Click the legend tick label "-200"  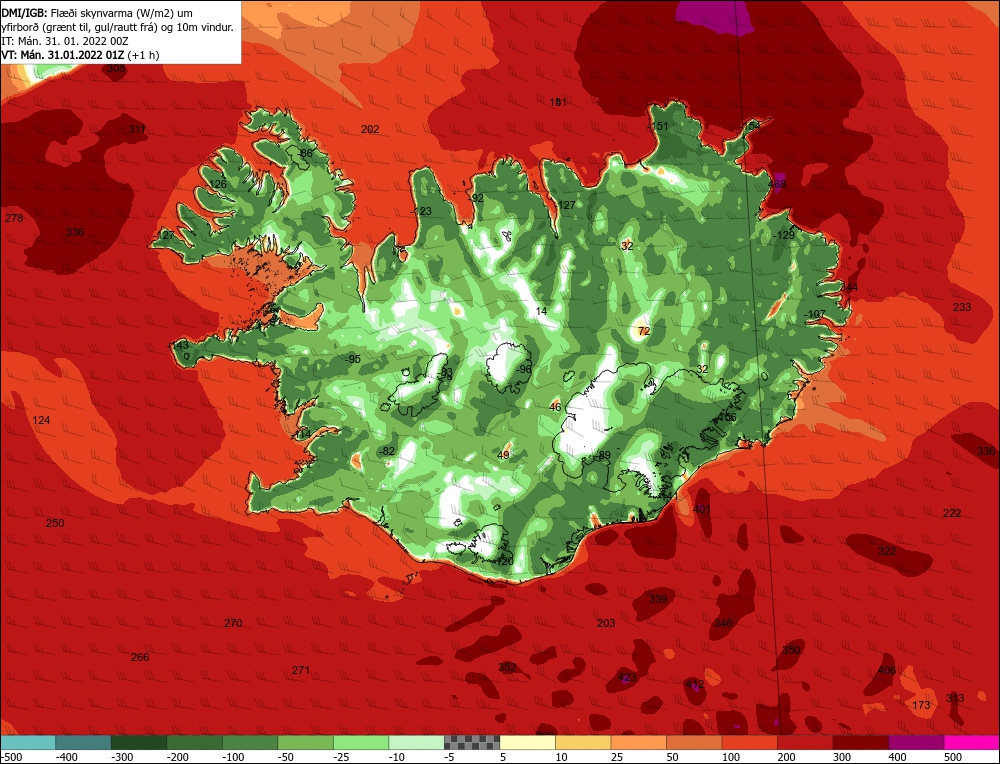179,757
